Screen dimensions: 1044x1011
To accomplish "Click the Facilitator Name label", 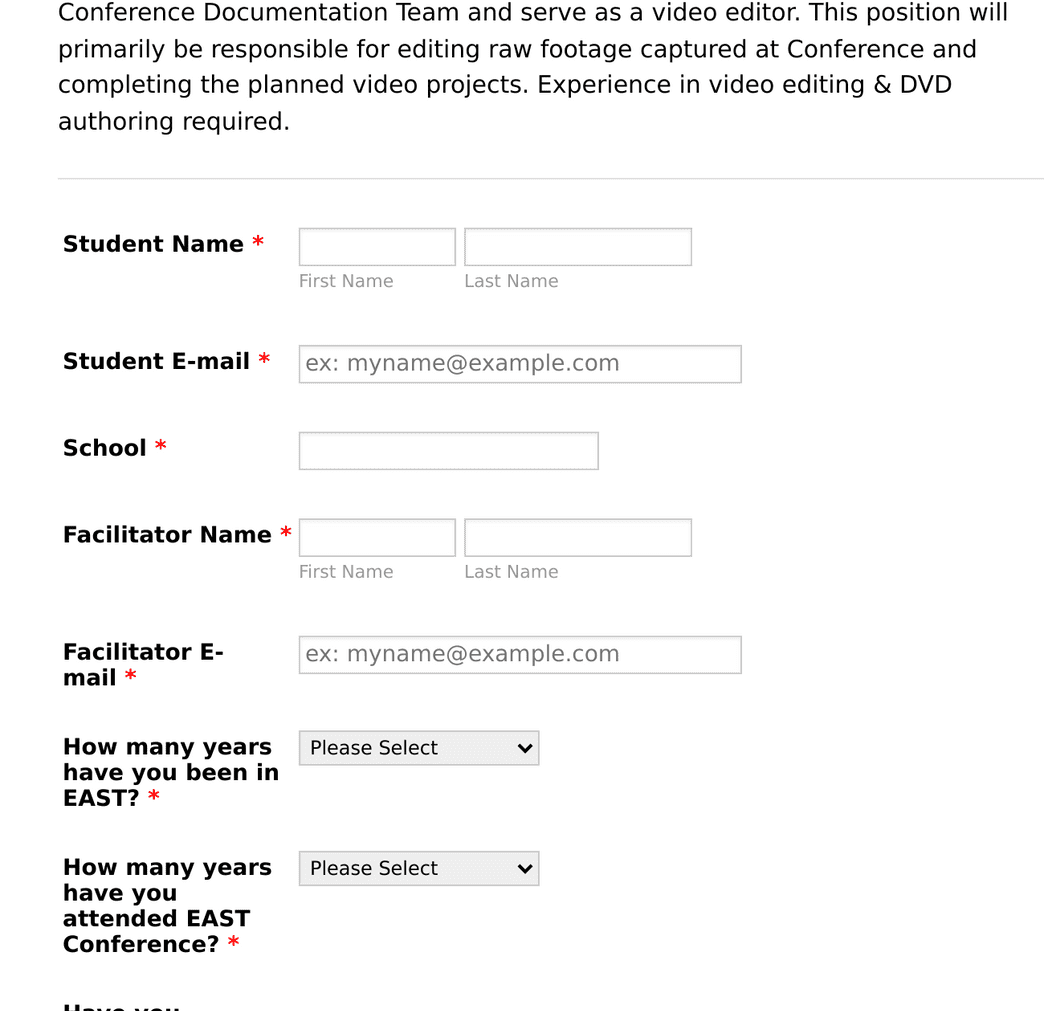I will click(x=166, y=534).
